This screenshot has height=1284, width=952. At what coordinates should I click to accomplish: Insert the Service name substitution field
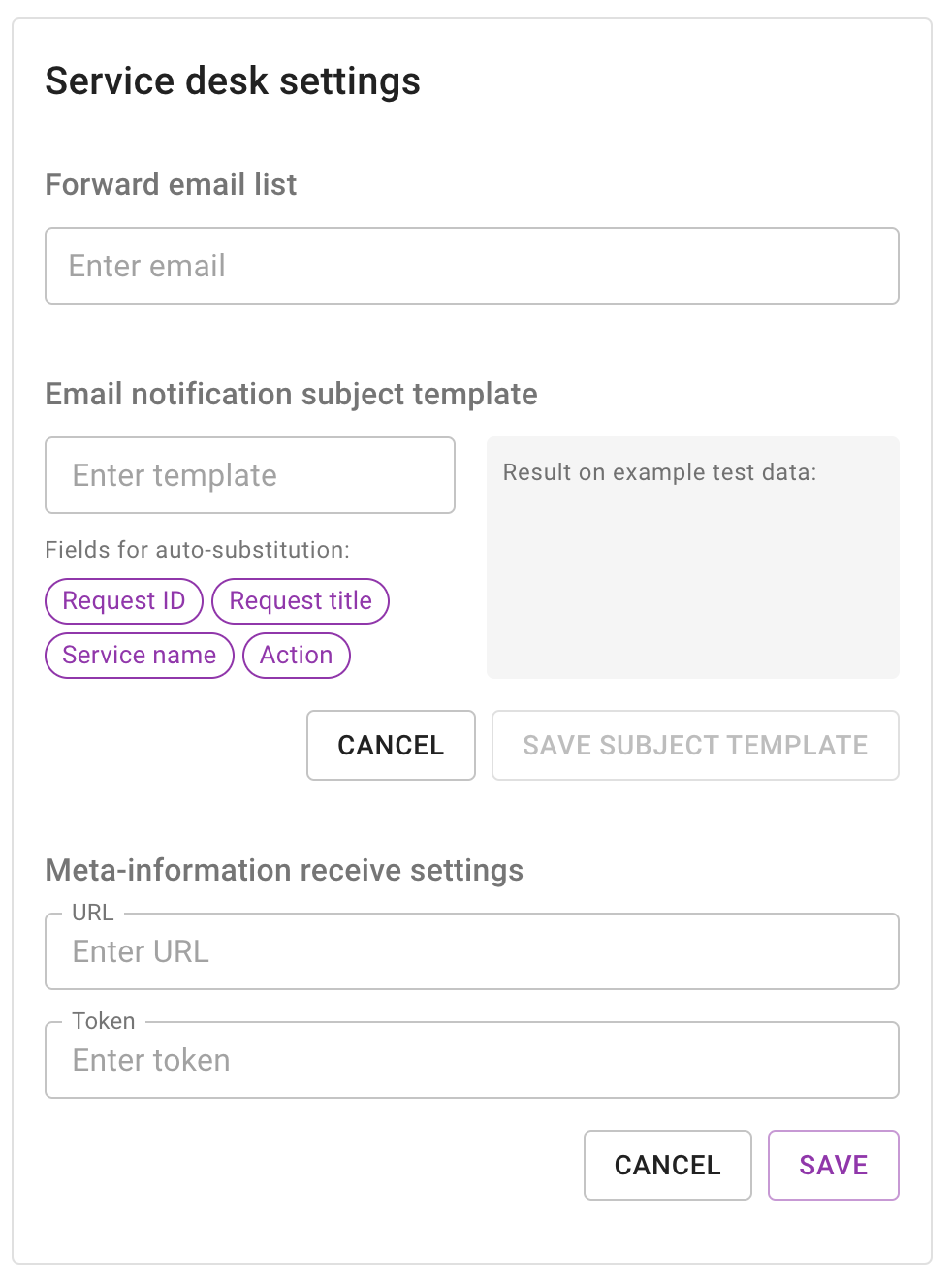click(139, 656)
